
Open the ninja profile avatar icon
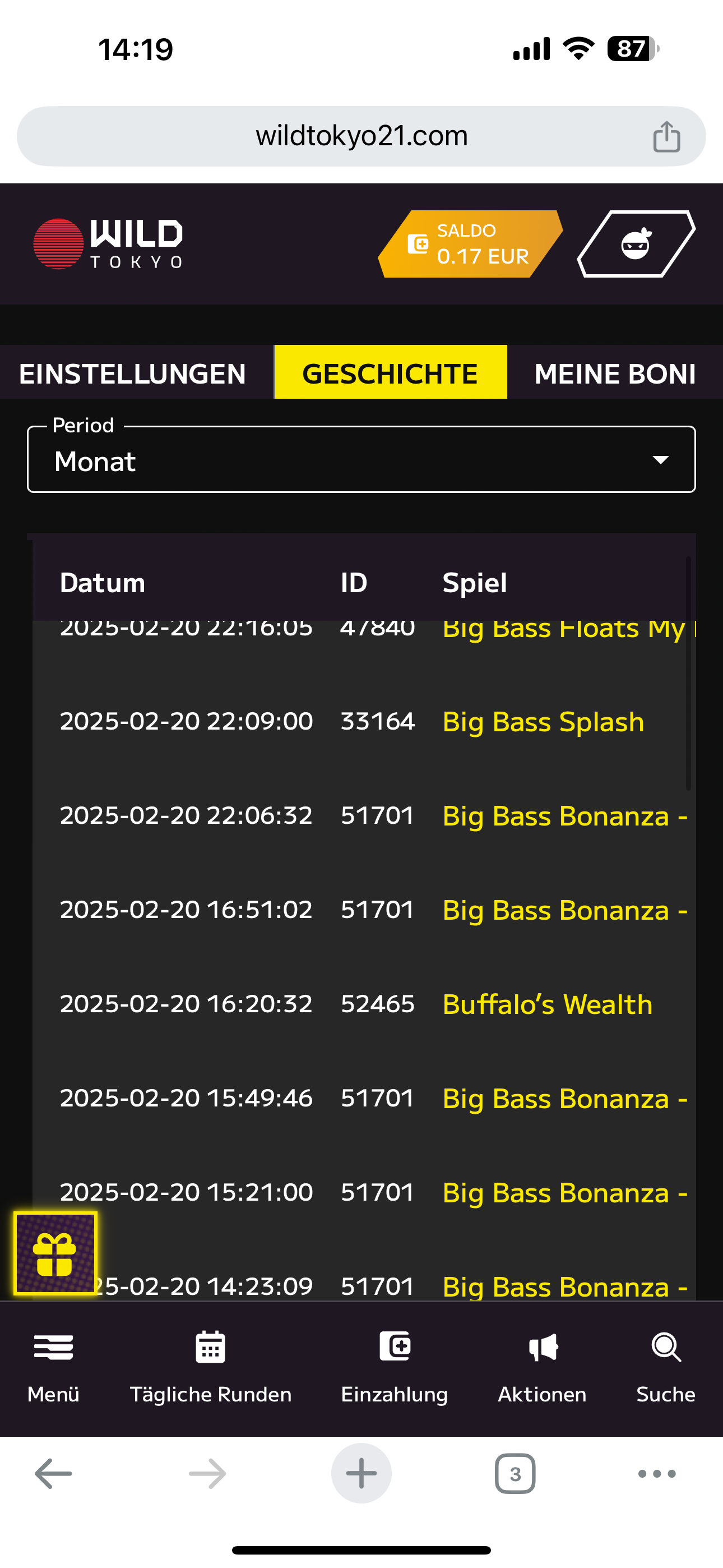click(x=636, y=244)
